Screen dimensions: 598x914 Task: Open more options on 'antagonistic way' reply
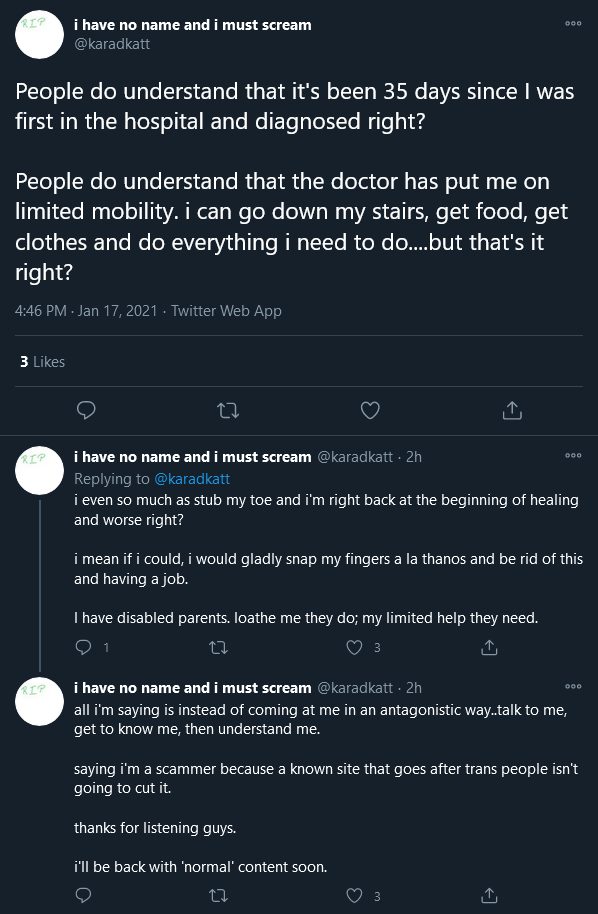point(573,687)
